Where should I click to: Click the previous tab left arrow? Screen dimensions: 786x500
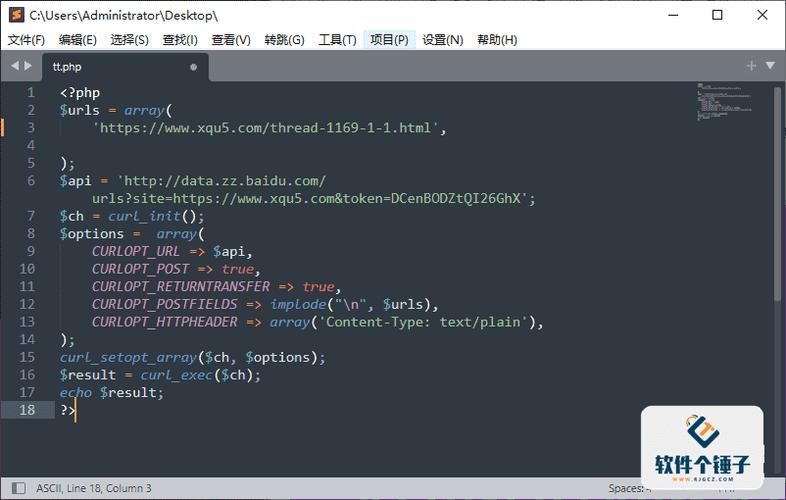(15, 66)
